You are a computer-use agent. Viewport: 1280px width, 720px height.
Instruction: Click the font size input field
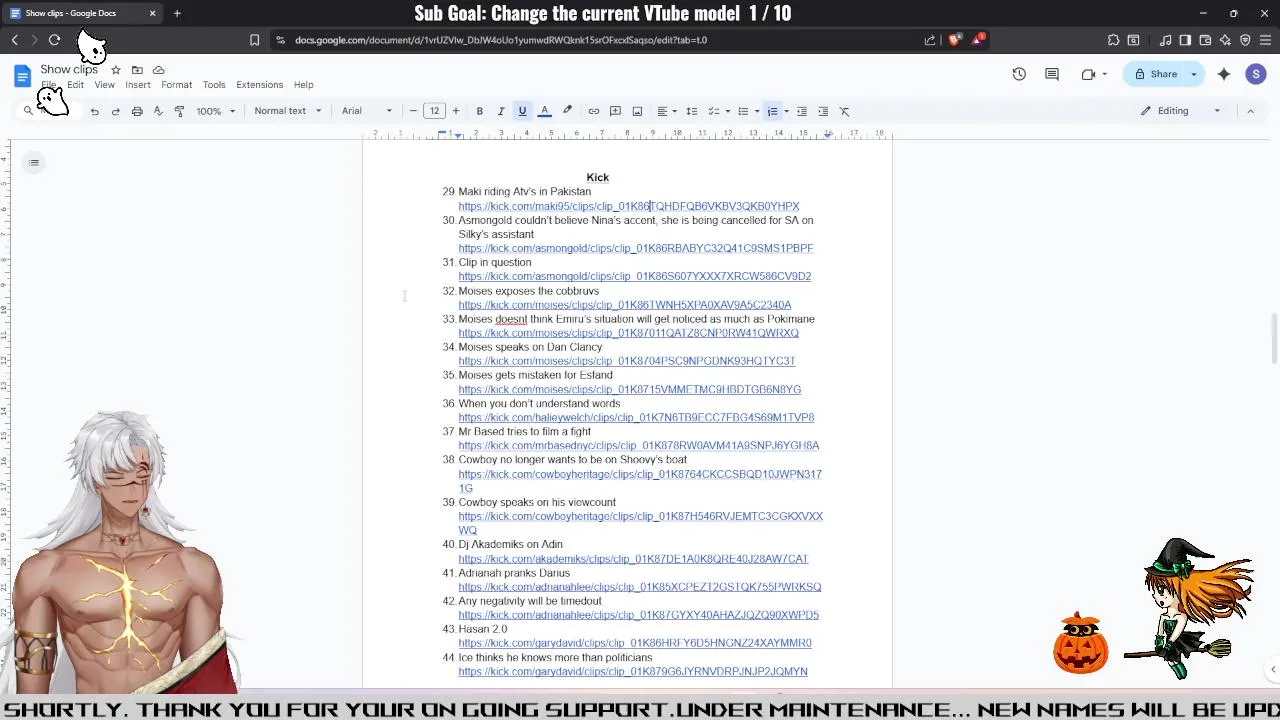[434, 111]
